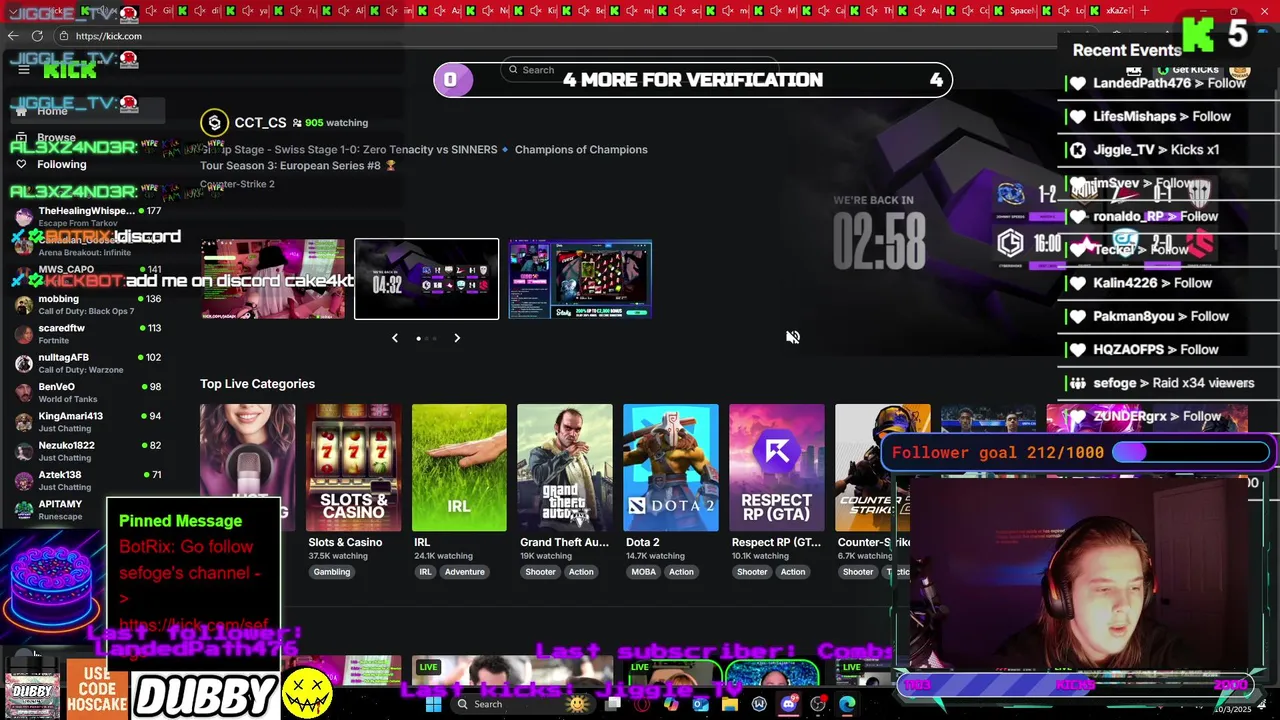Click the IRL tag under IRL category
Viewport: 1280px width, 720px height.
click(425, 572)
